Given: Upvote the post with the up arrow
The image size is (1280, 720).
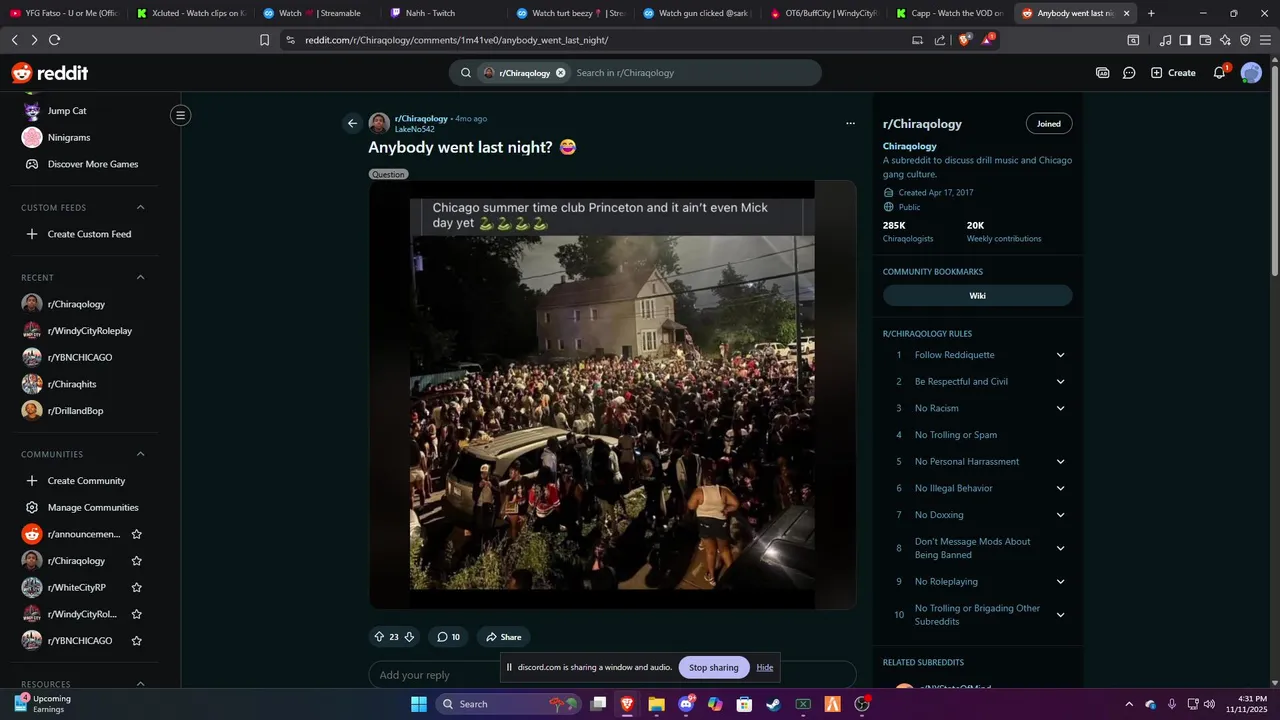Looking at the screenshot, I should point(379,637).
